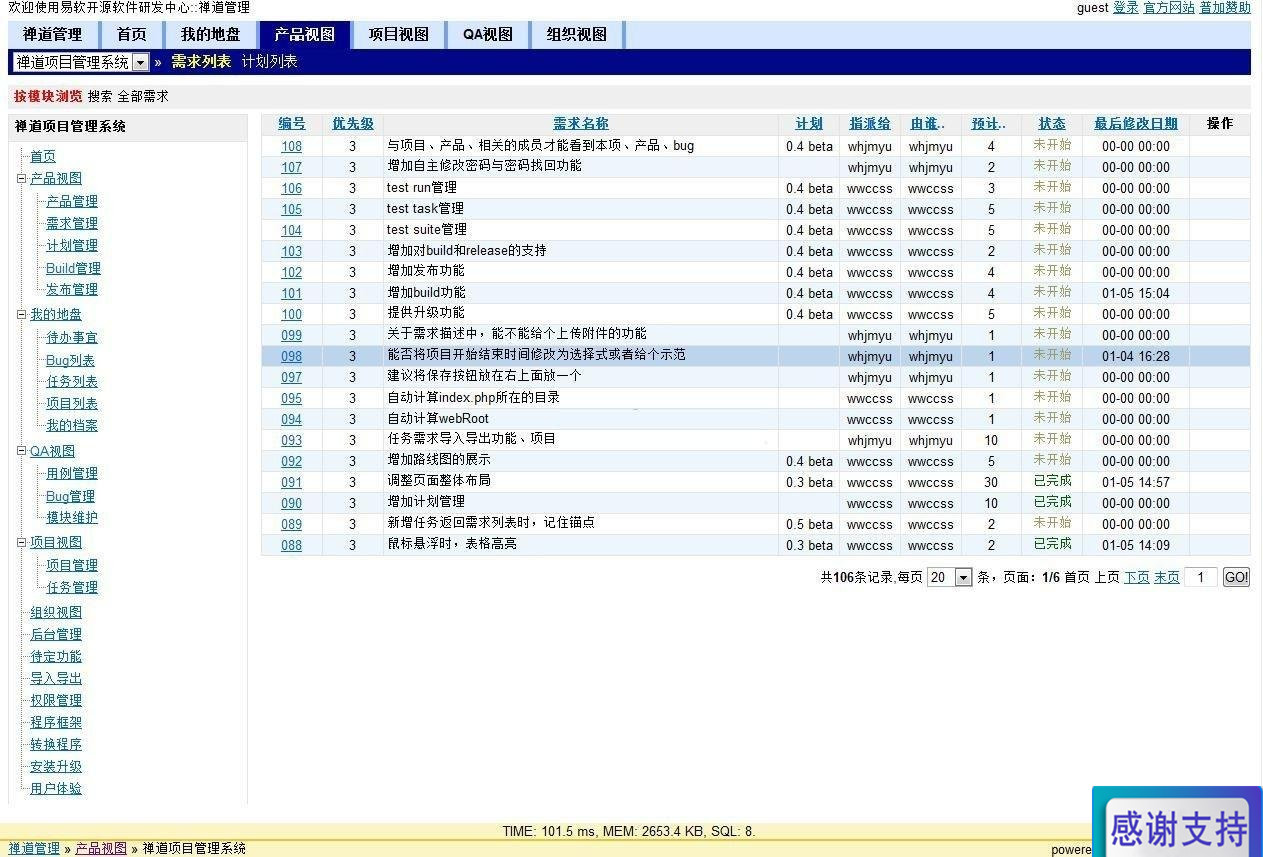1263x857 pixels.
Task: Open the 计划列表 submenu item
Action: (x=270, y=62)
